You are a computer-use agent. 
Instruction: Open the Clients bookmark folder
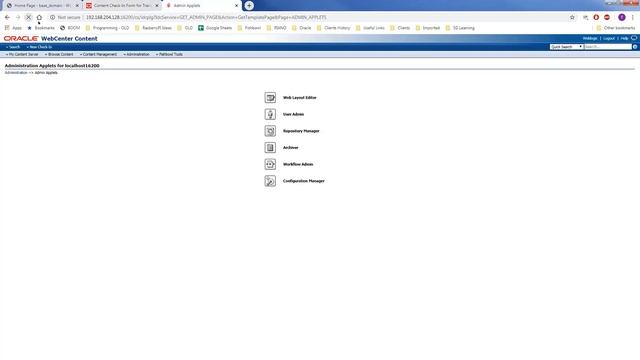400,28
